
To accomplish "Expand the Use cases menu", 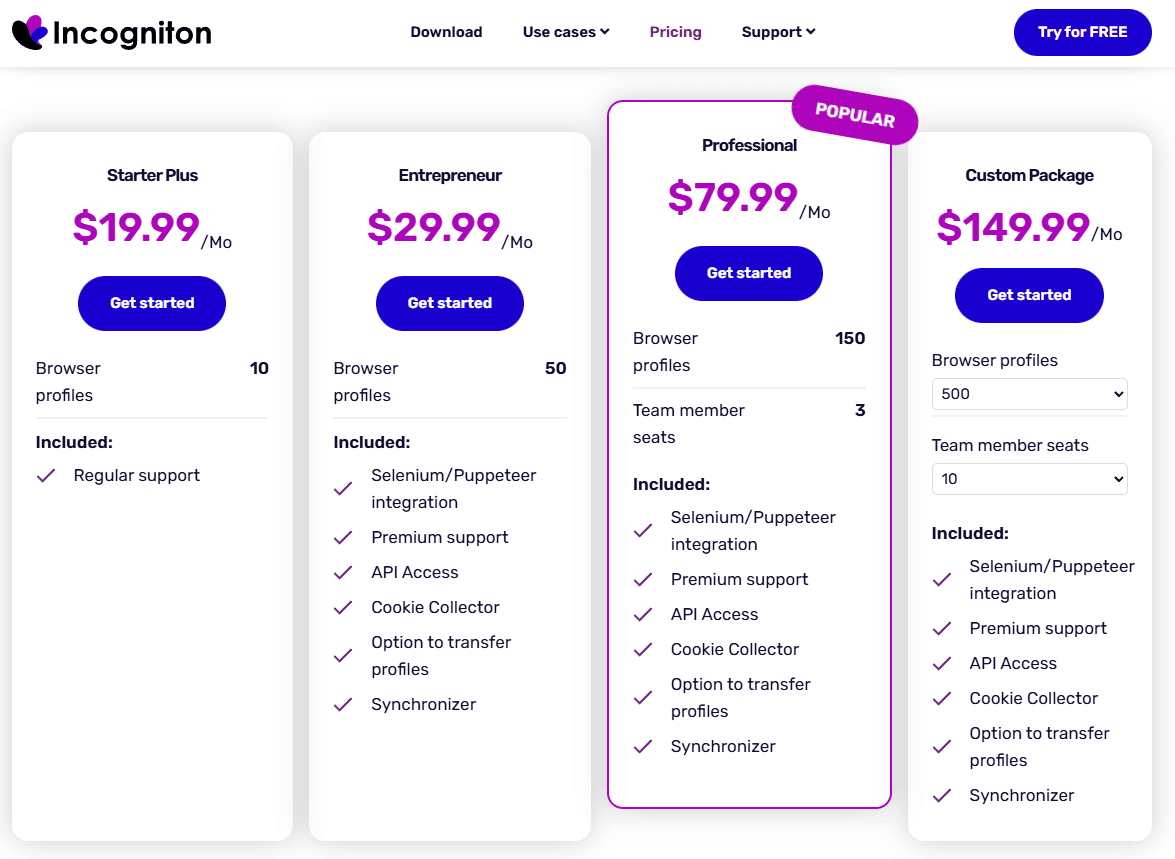I will (x=566, y=32).
